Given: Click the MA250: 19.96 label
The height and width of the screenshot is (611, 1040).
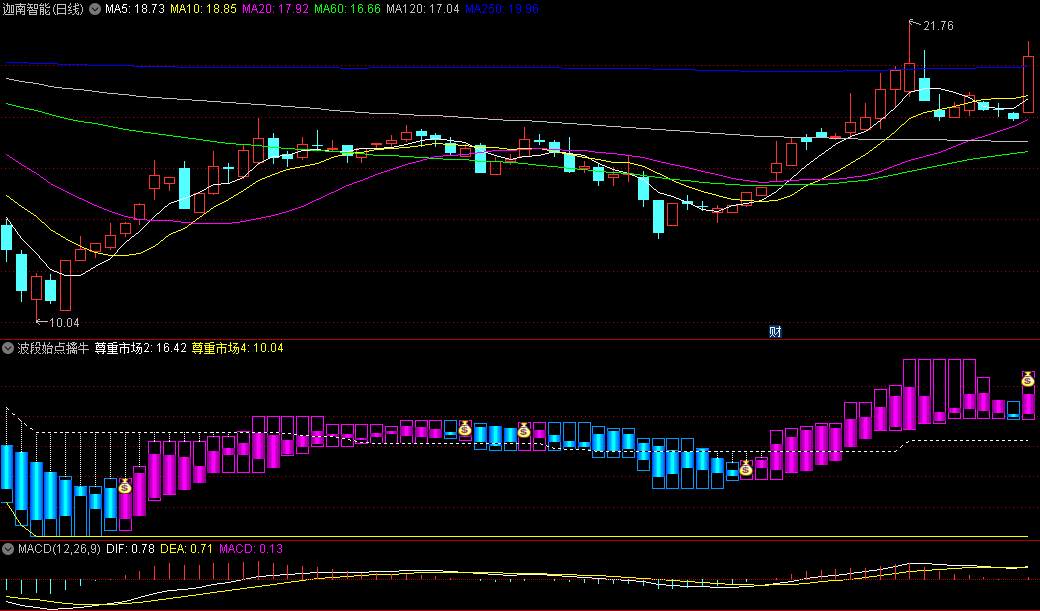Looking at the screenshot, I should 501,9.
